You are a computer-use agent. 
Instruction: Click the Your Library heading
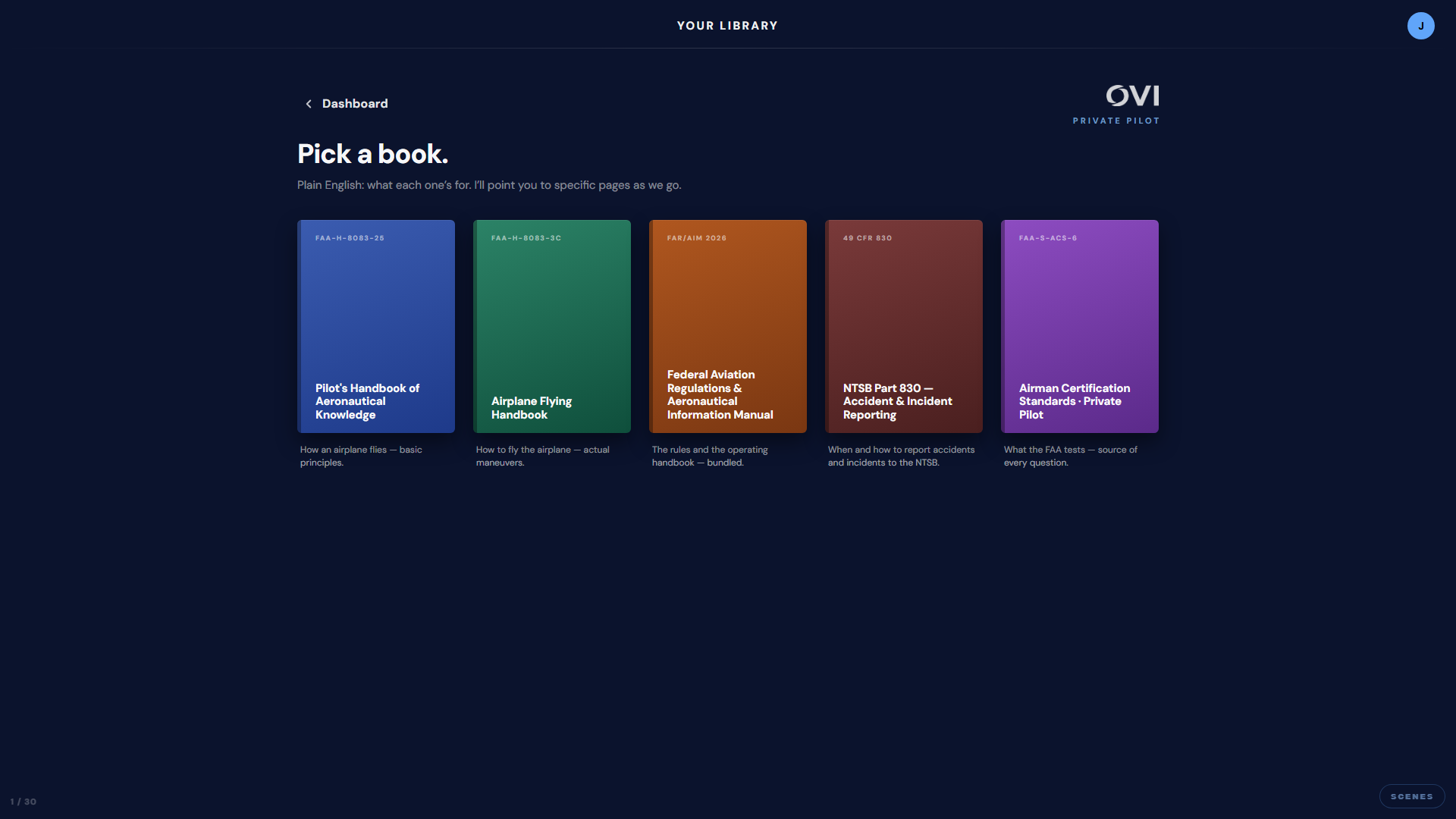coord(727,26)
